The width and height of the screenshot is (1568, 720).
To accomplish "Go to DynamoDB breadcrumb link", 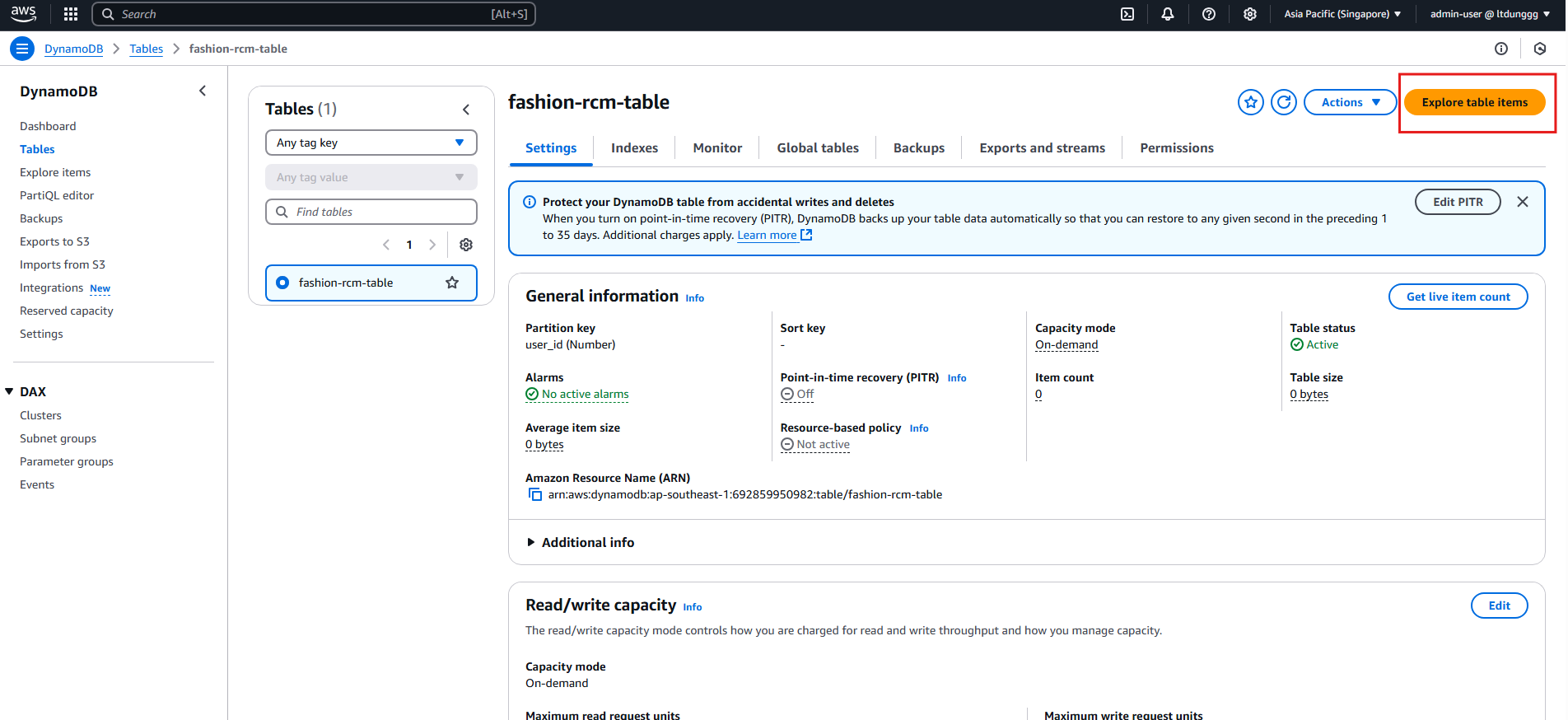I will [x=73, y=49].
